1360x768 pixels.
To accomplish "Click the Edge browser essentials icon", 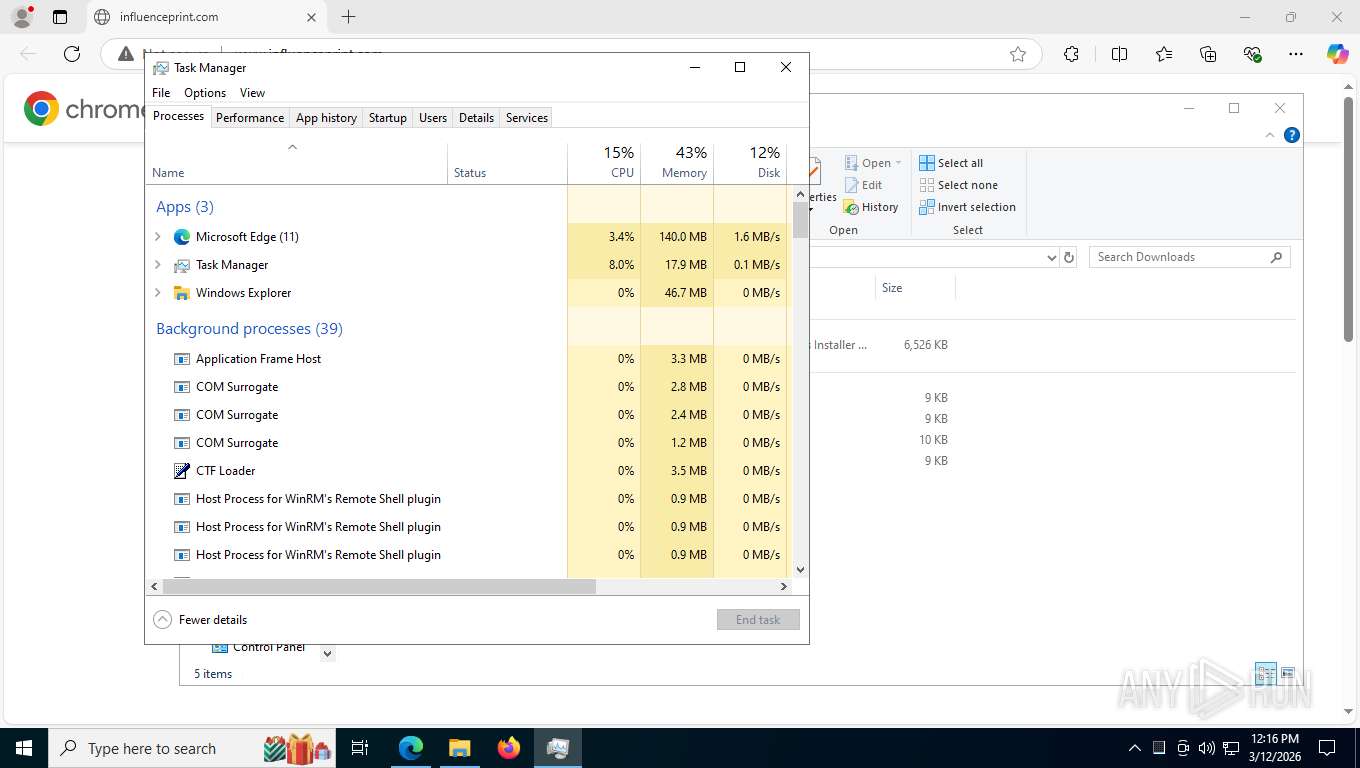I will pyautogui.click(x=1252, y=54).
